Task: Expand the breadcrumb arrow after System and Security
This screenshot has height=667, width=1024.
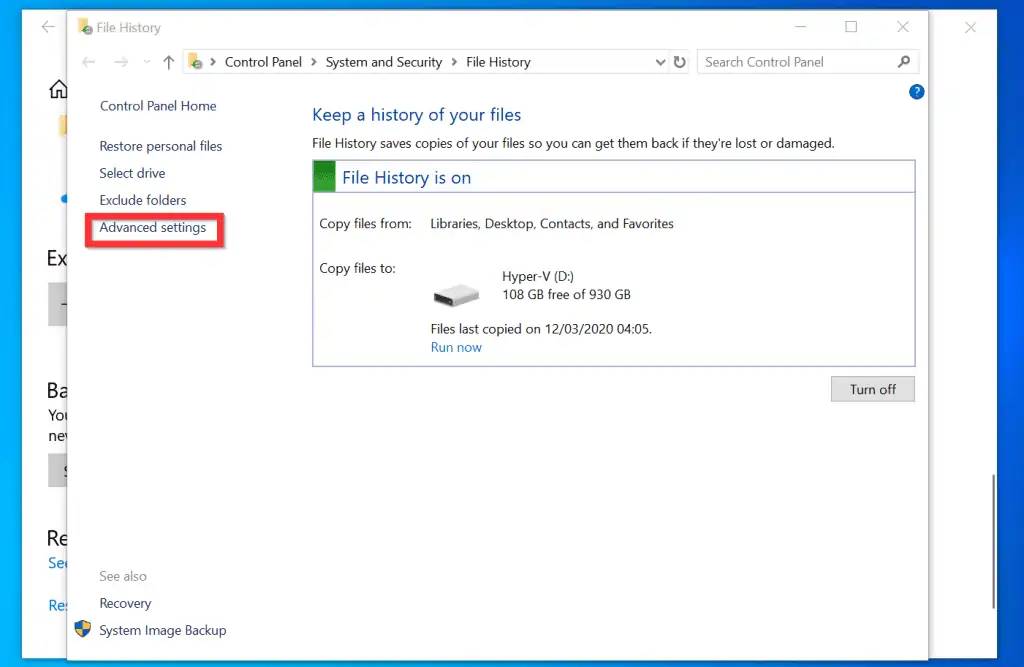Action: (x=455, y=61)
